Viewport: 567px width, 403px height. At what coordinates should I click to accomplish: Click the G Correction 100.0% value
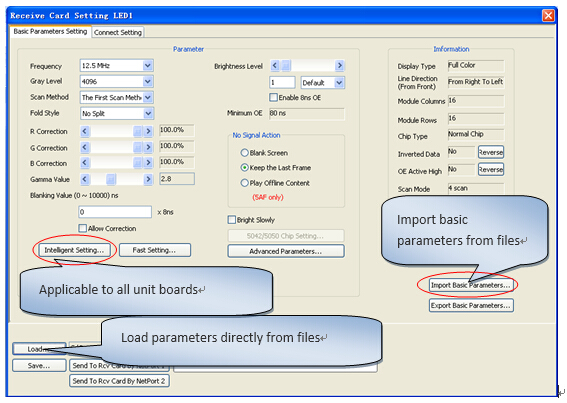coord(177,146)
